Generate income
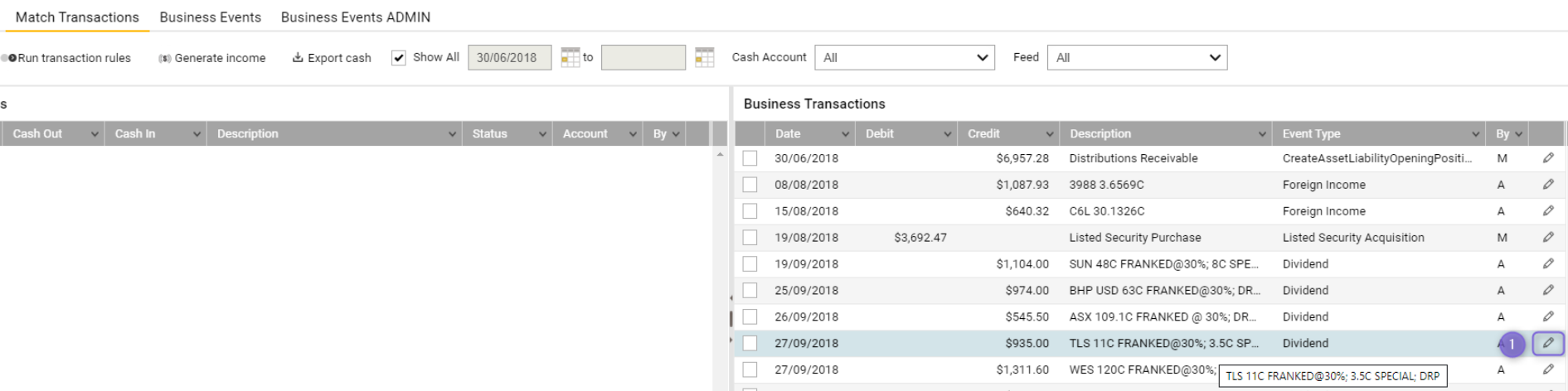The height and width of the screenshot is (391, 1568). [212, 58]
